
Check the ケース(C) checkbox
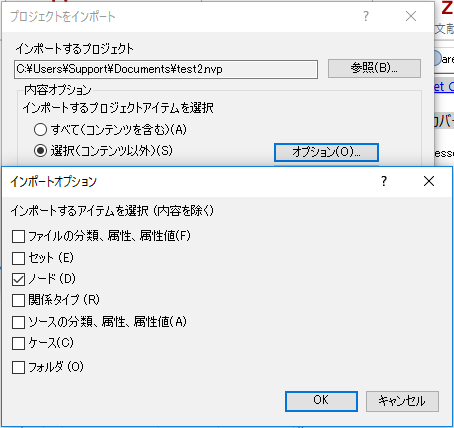[18, 343]
